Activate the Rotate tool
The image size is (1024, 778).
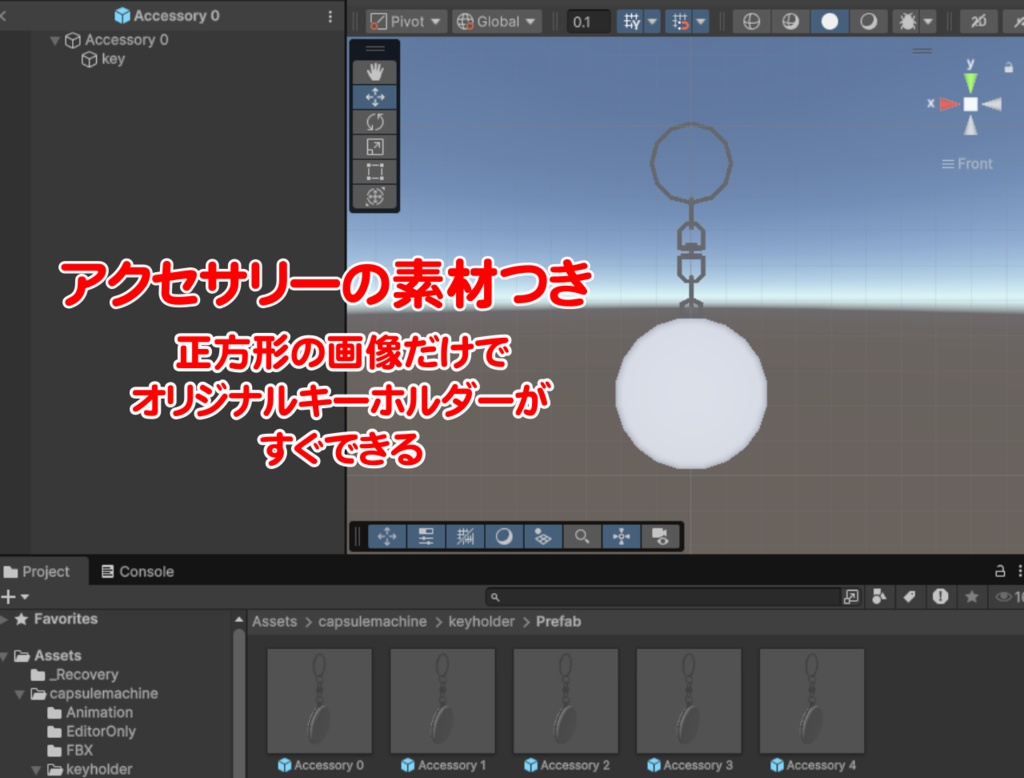[x=377, y=121]
